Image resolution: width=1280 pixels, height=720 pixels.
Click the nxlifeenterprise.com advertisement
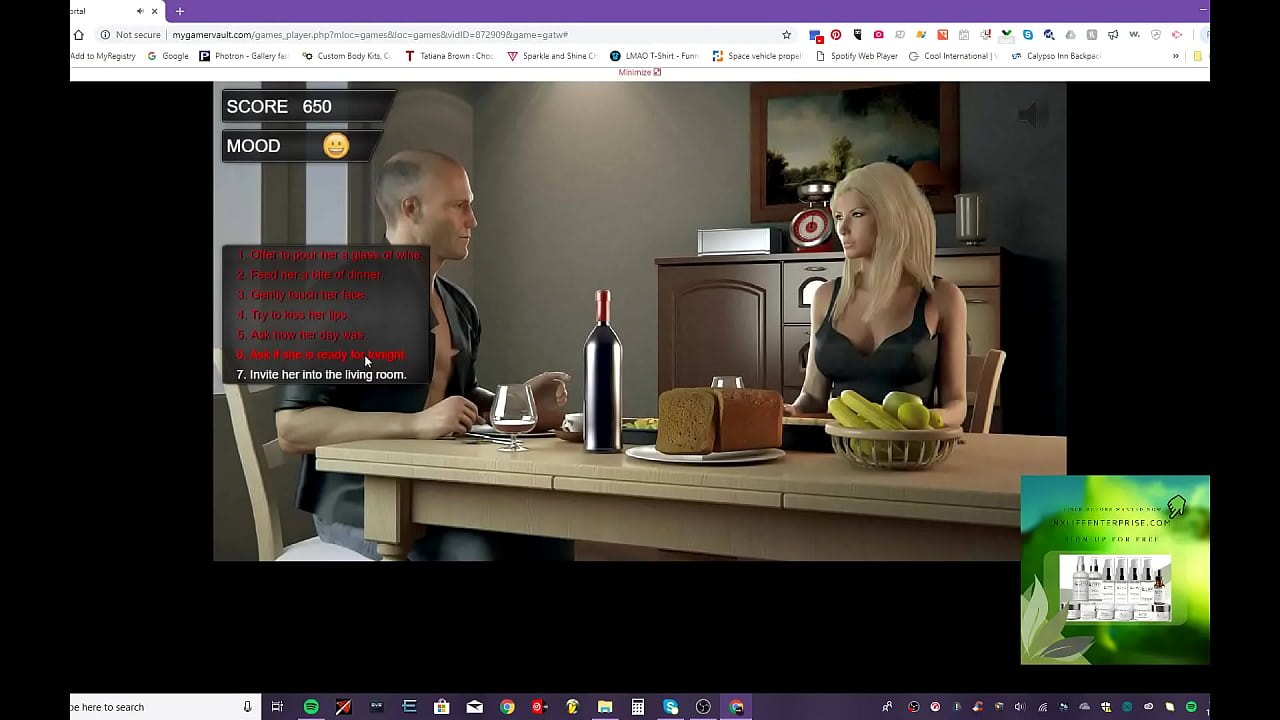point(1114,570)
